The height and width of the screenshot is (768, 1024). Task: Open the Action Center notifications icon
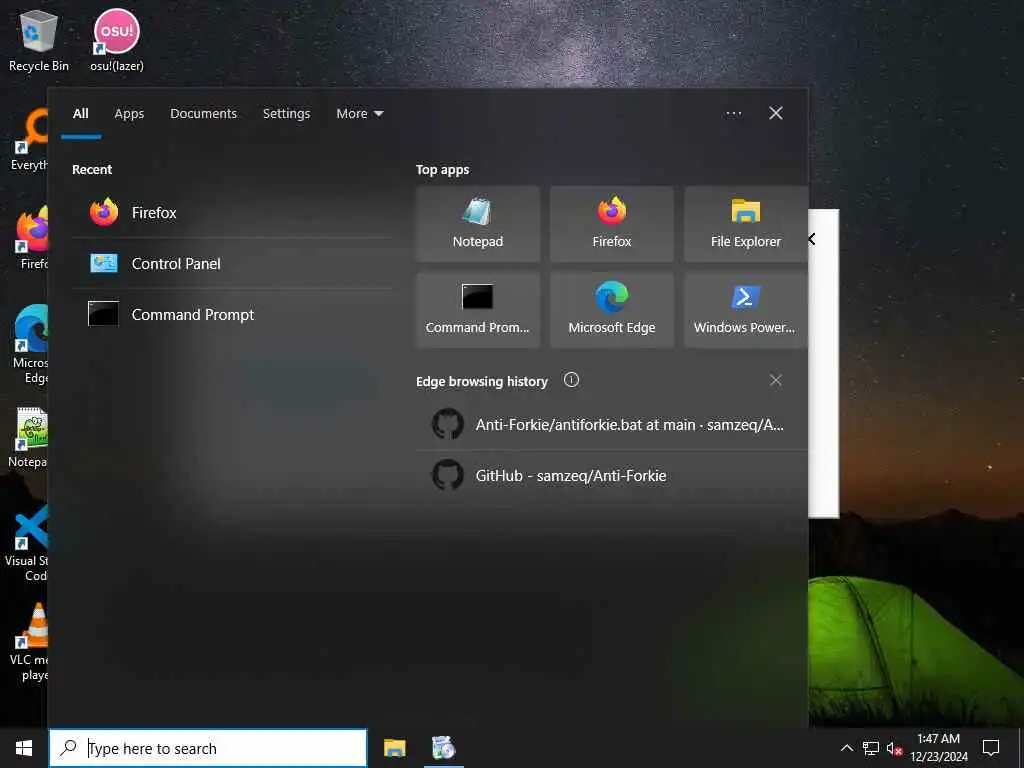tap(991, 748)
